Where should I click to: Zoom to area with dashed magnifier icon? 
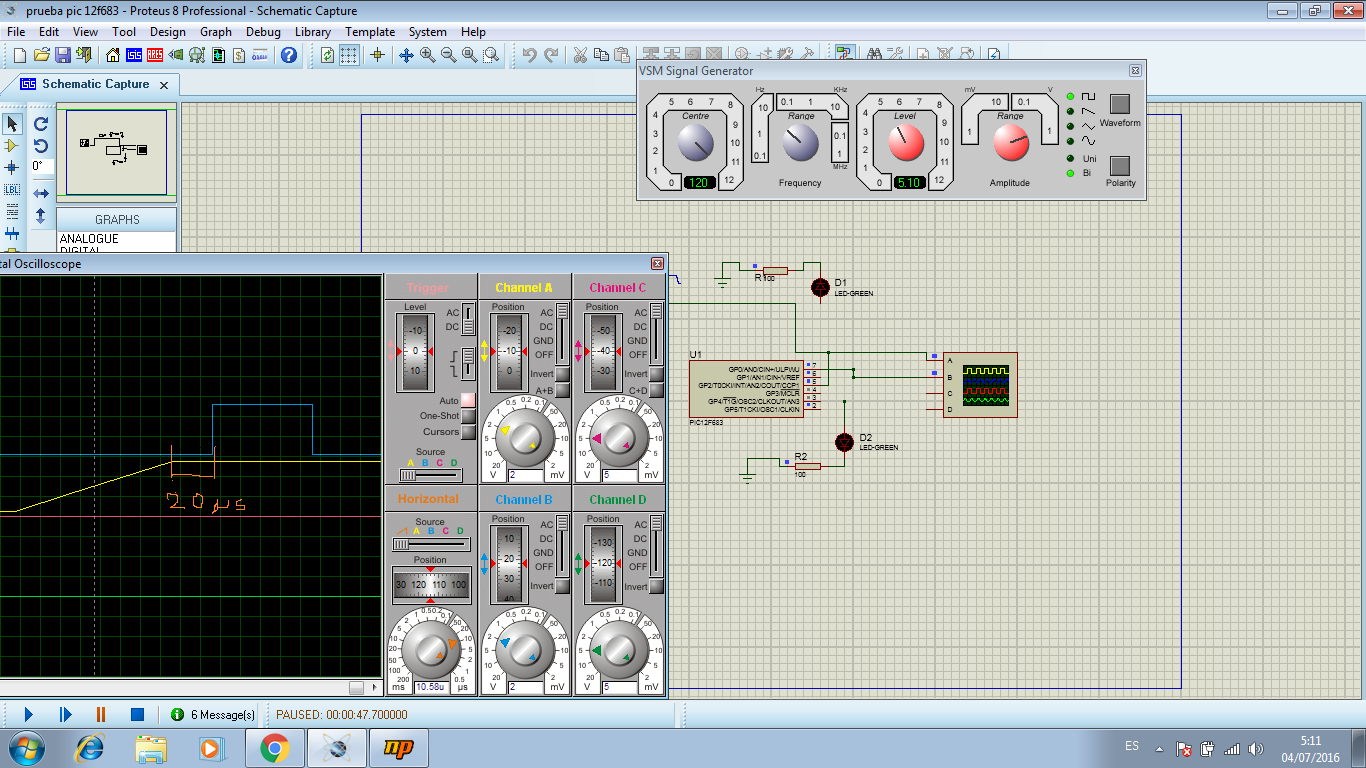click(491, 55)
